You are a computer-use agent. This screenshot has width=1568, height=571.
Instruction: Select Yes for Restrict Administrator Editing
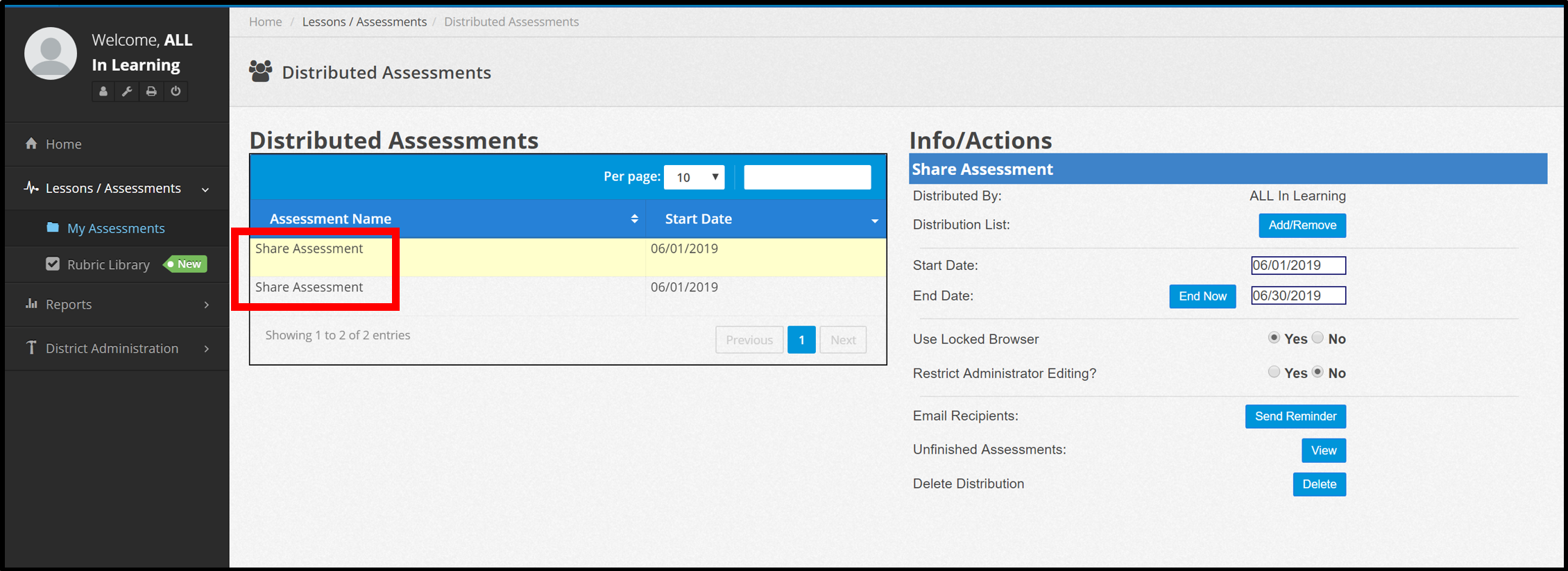point(1274,372)
